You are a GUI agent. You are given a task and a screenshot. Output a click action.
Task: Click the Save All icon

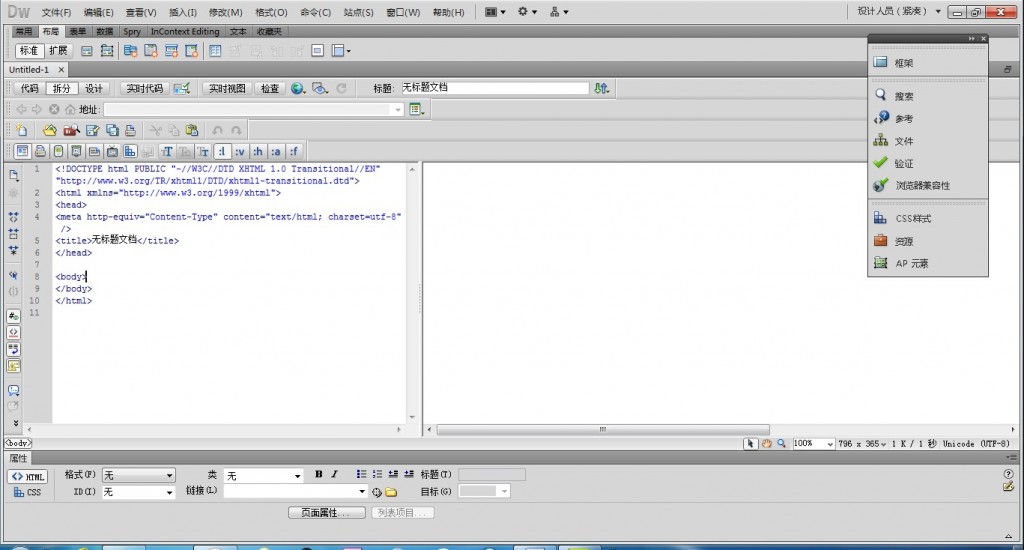pyautogui.click(x=112, y=130)
